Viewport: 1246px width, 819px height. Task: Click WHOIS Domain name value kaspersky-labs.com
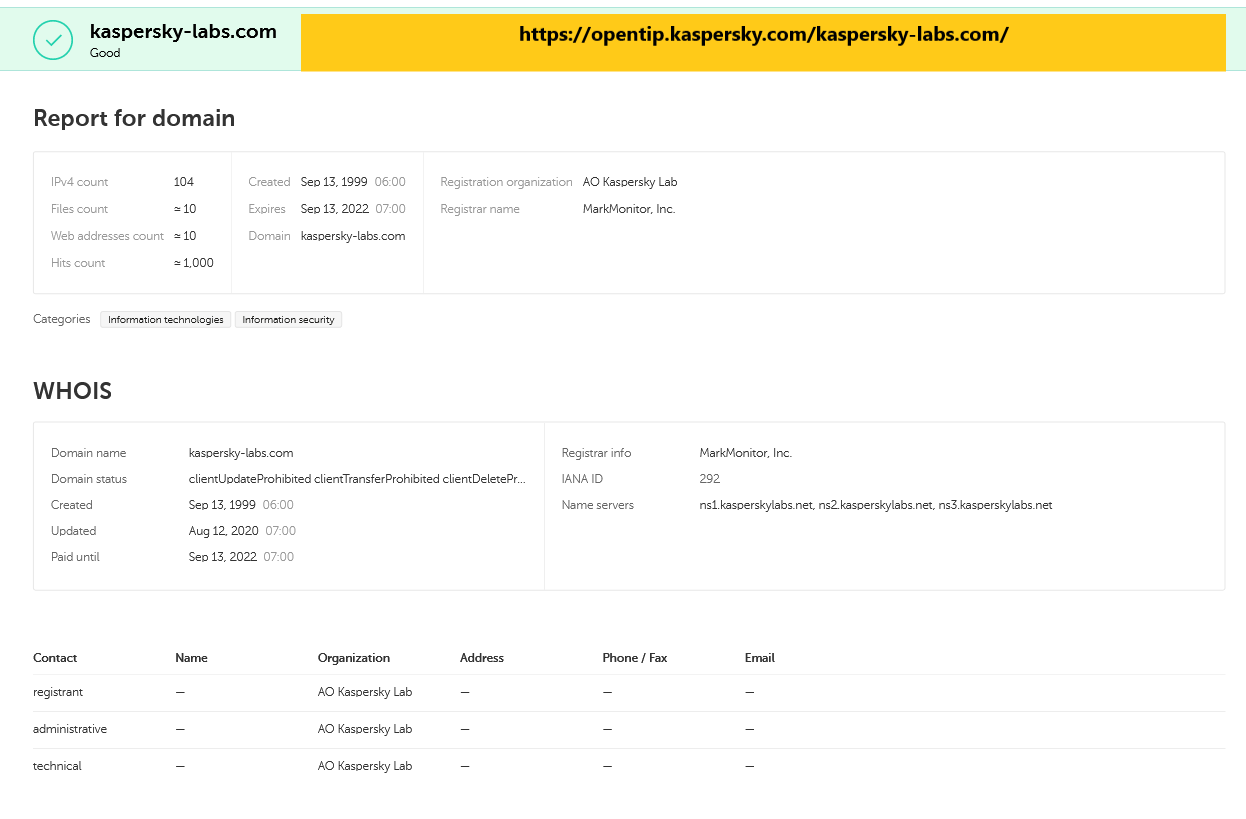(241, 453)
